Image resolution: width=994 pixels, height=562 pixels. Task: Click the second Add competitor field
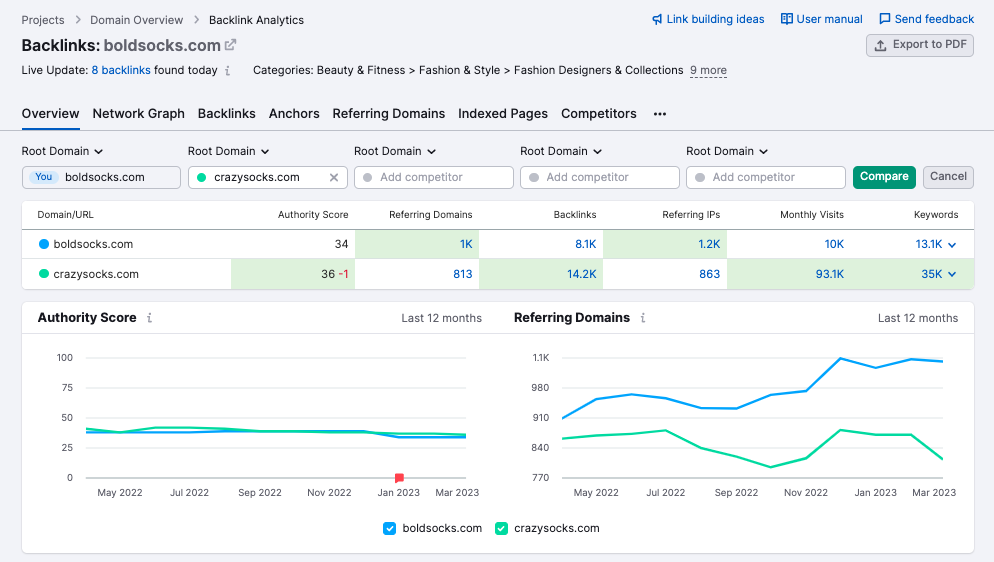tap(600, 177)
